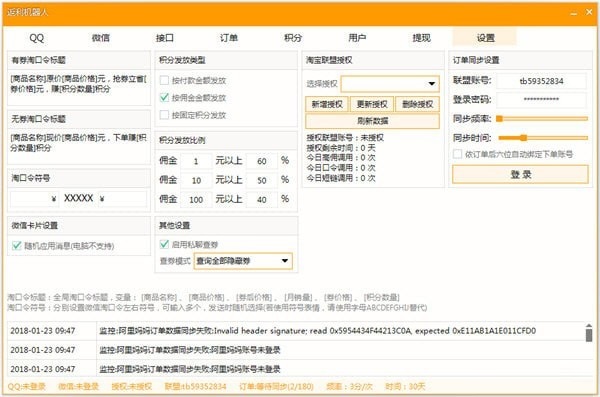Viewport: 600px width, 397px height.
Task: Select the log row with Invalid header signature
Action: coord(296,331)
